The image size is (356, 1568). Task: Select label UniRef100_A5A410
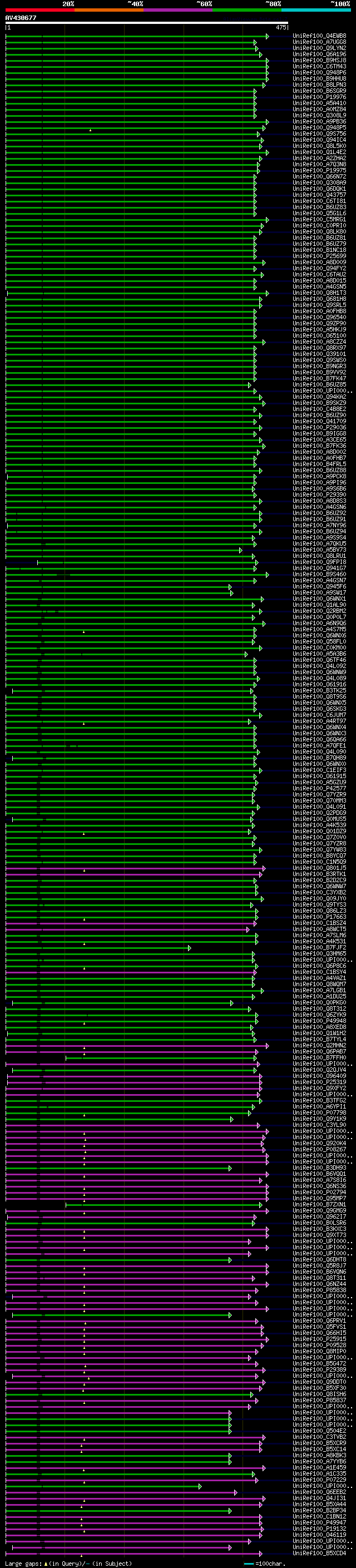click(x=319, y=103)
